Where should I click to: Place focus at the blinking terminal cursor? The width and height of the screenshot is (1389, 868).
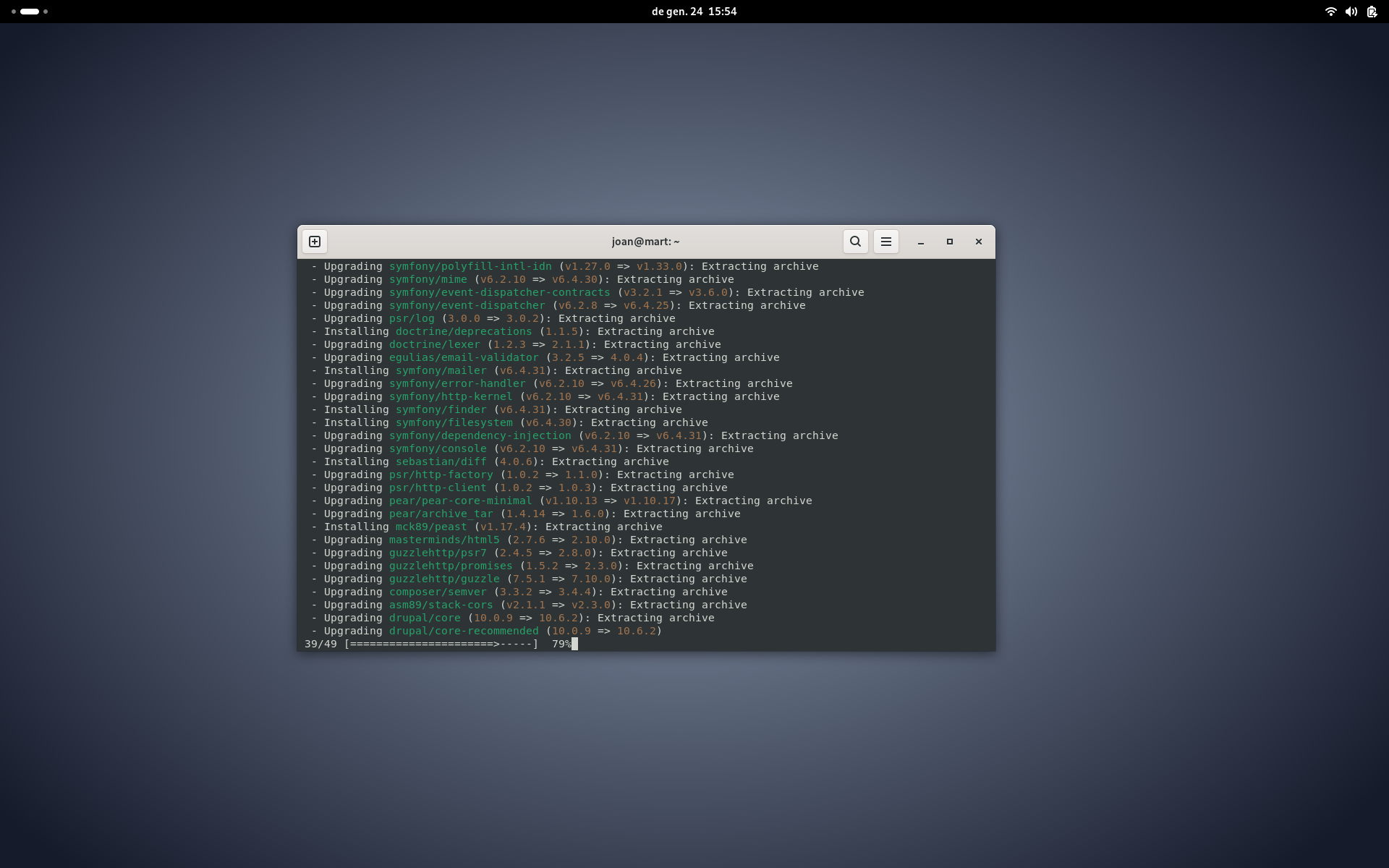coord(574,644)
